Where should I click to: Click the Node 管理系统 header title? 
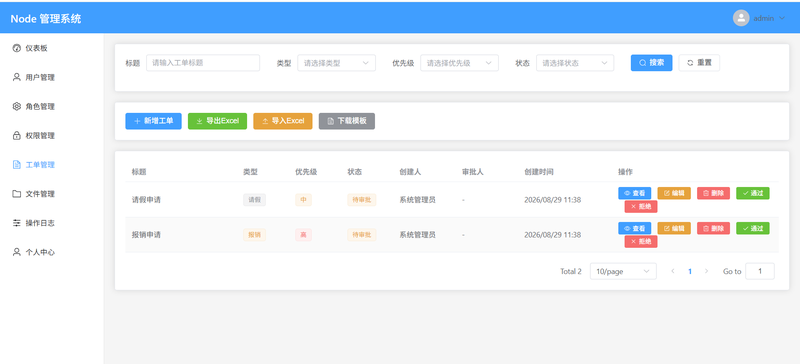(46, 19)
